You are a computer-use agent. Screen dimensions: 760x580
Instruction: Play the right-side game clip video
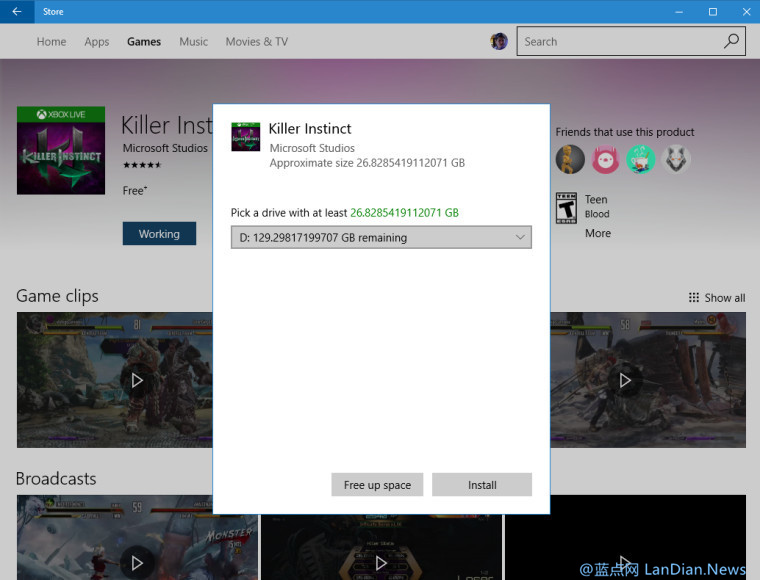pyautogui.click(x=625, y=380)
